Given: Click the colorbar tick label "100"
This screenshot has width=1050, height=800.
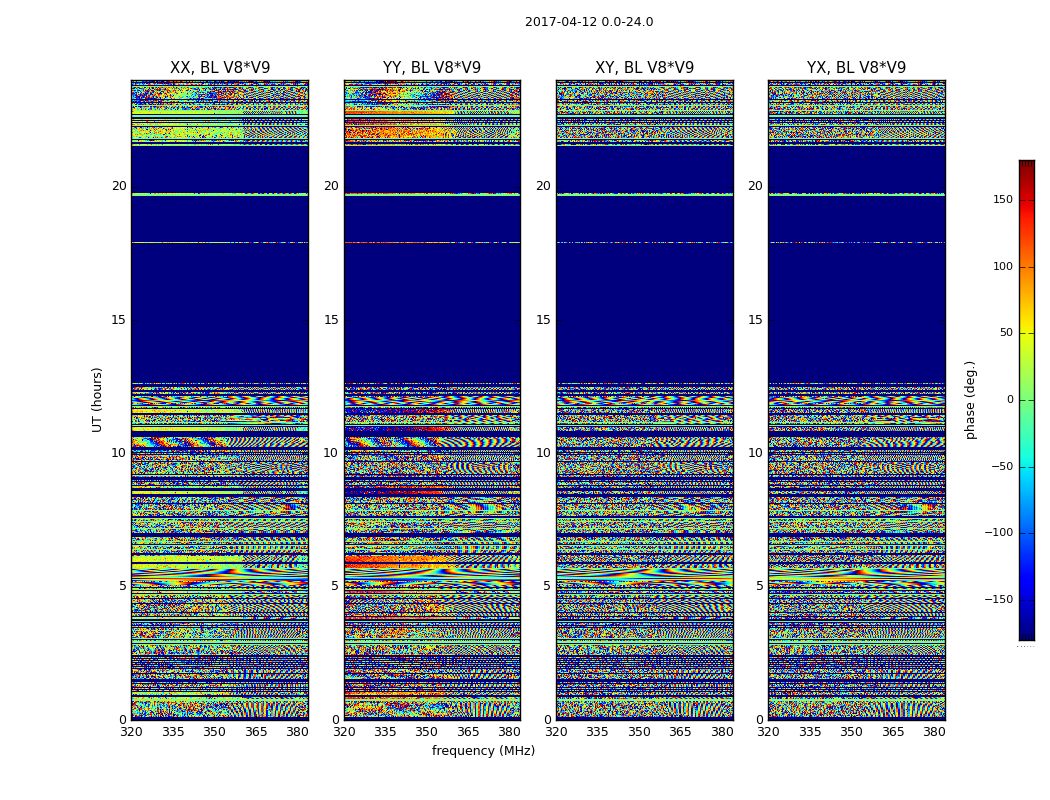Looking at the screenshot, I should pos(1003,266).
